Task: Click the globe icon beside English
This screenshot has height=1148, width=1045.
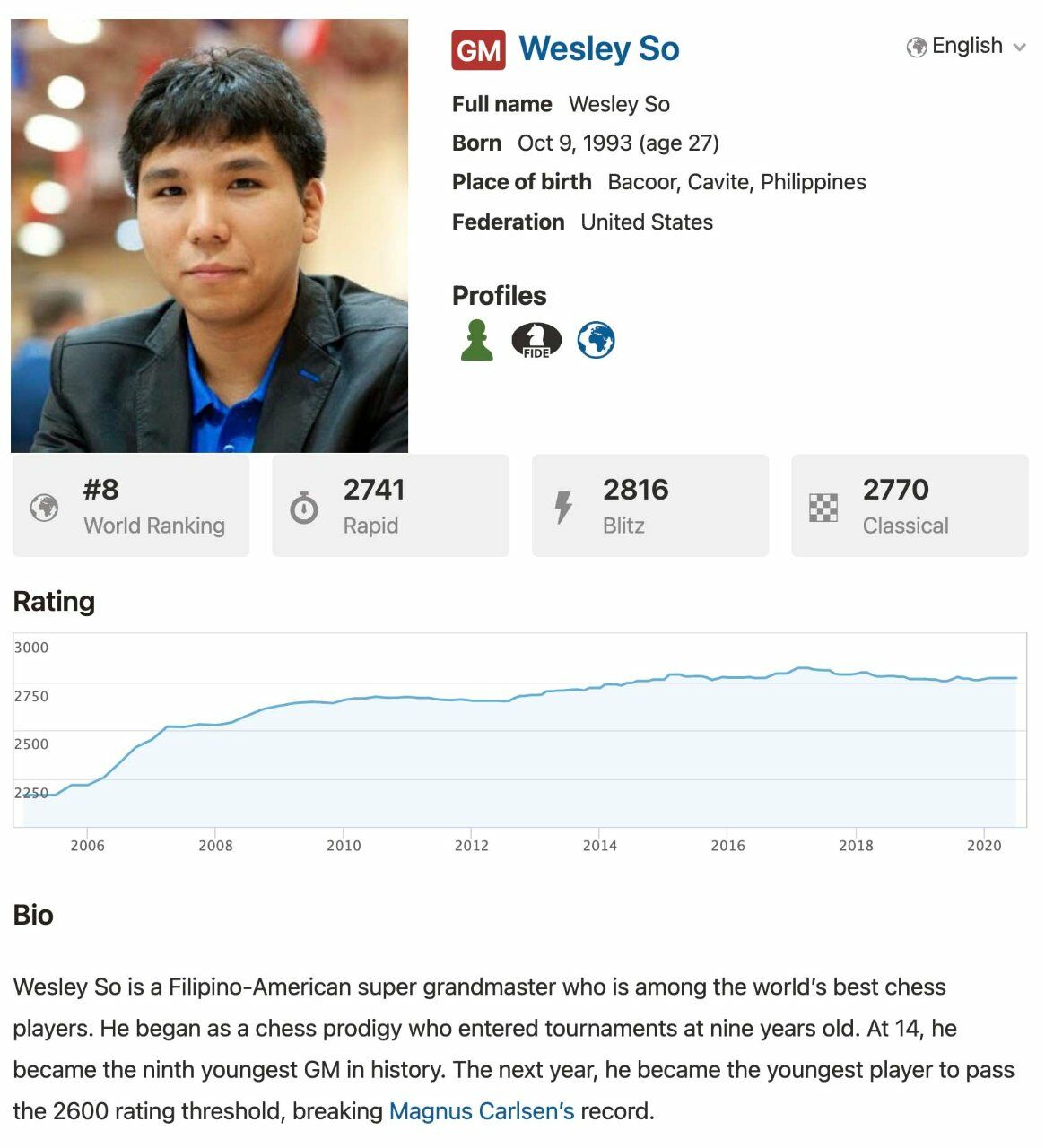Action: point(916,47)
